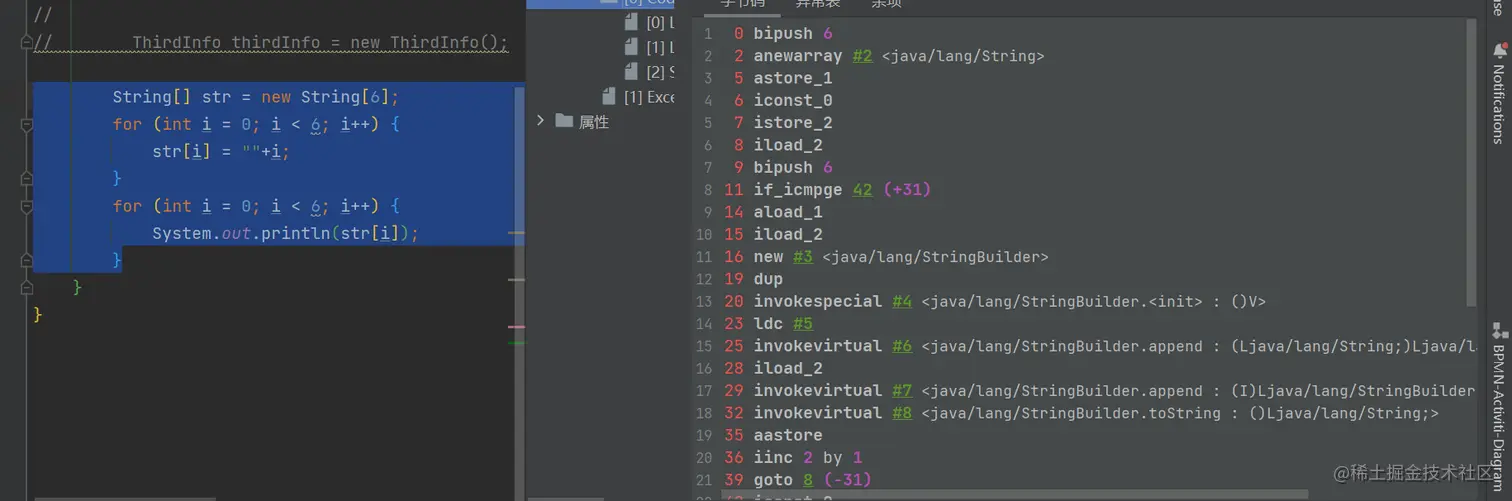Click the 'if_icmpge' instruction
1512x501 pixels.
(x=798, y=190)
